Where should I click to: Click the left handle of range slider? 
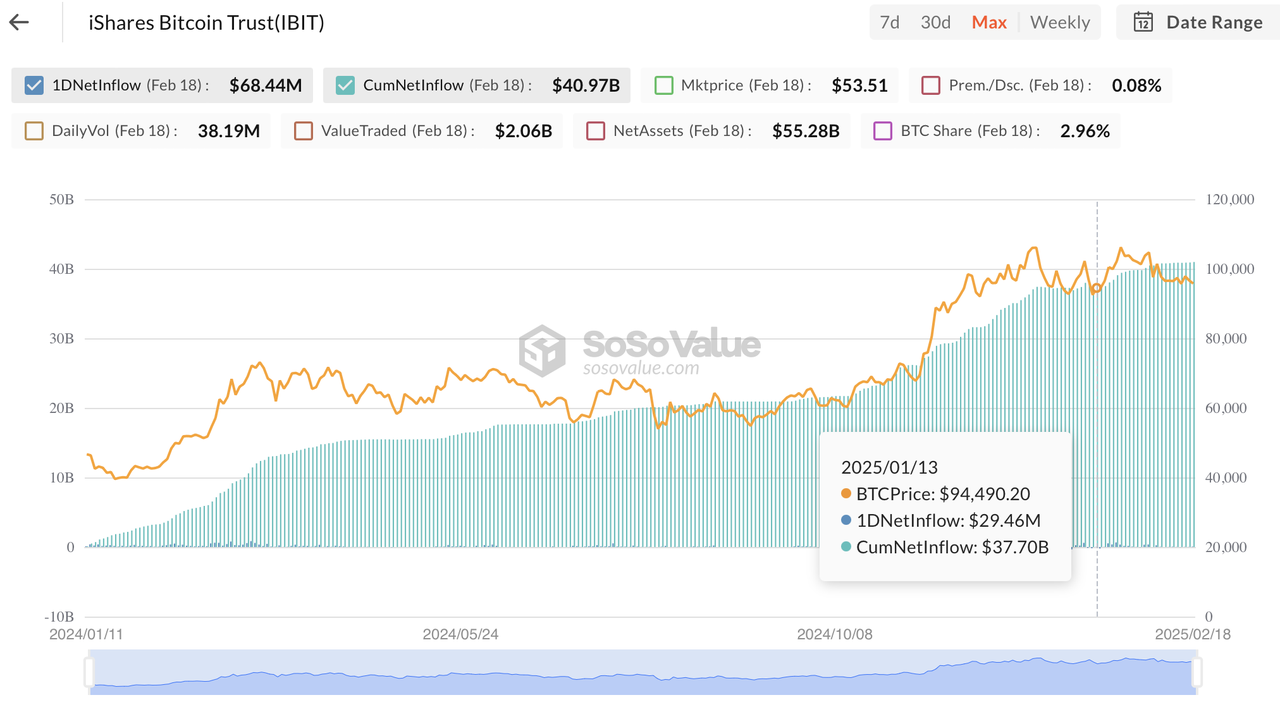89,672
